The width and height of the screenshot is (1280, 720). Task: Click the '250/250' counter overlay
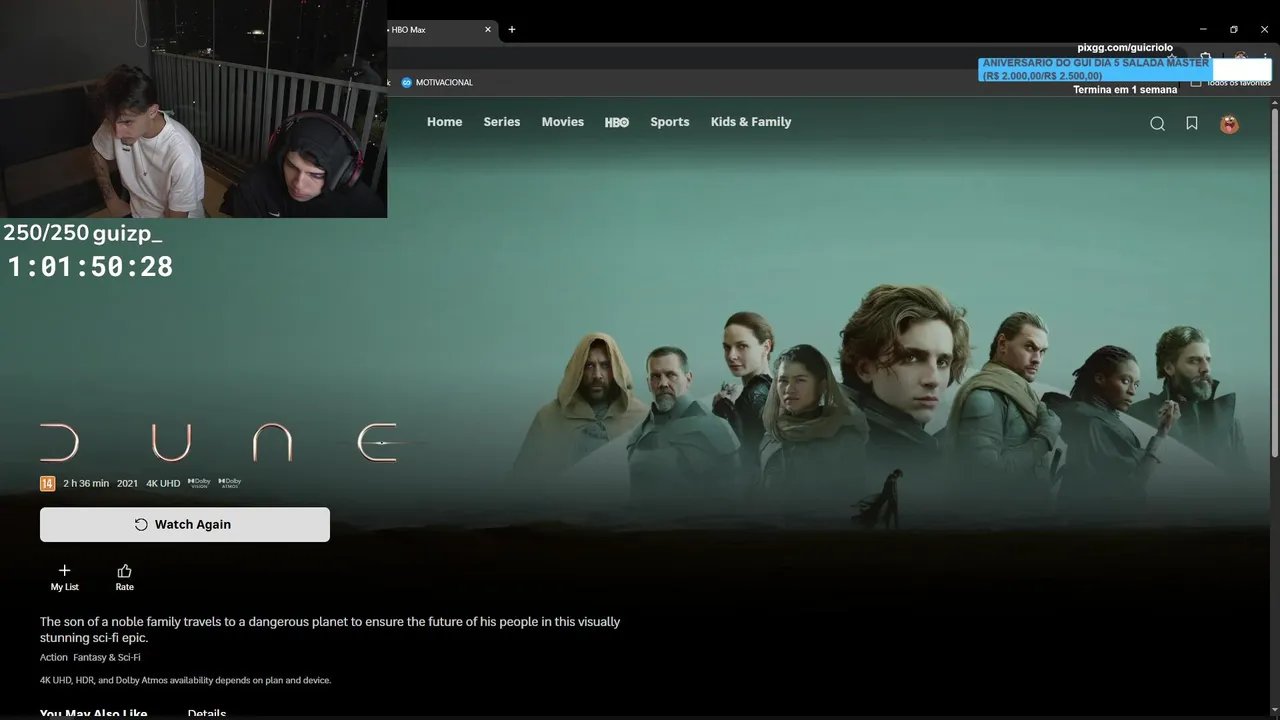[x=46, y=233]
